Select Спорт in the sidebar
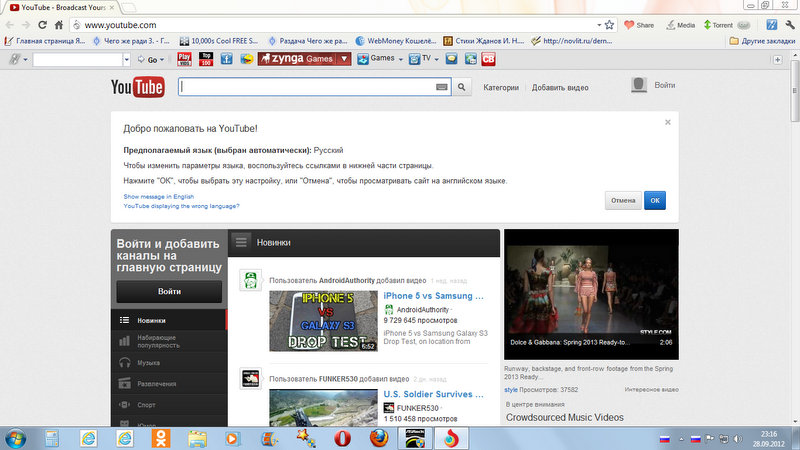This screenshot has height=450, width=800. [x=169, y=405]
